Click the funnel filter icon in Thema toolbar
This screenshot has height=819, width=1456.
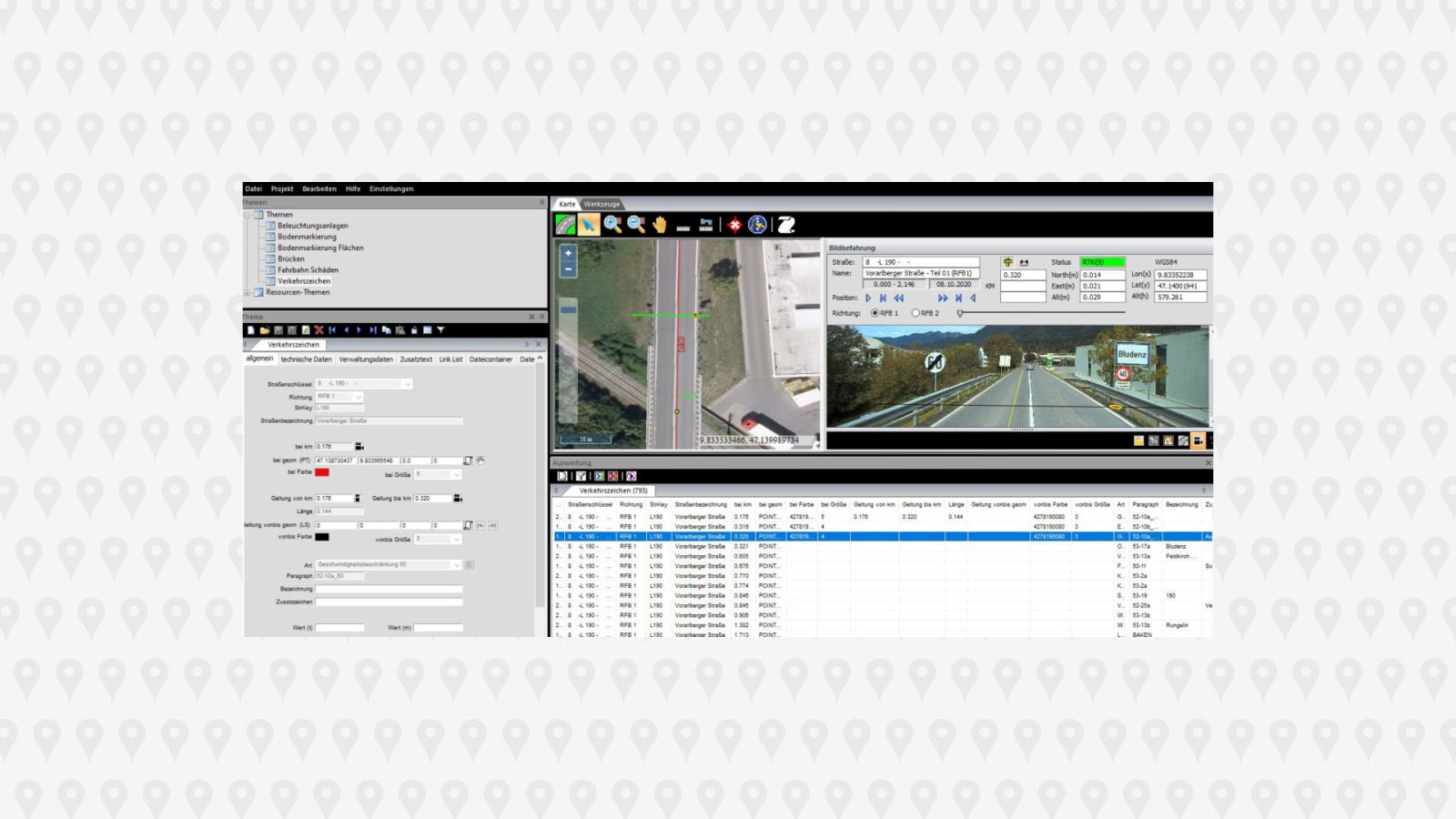tap(440, 330)
